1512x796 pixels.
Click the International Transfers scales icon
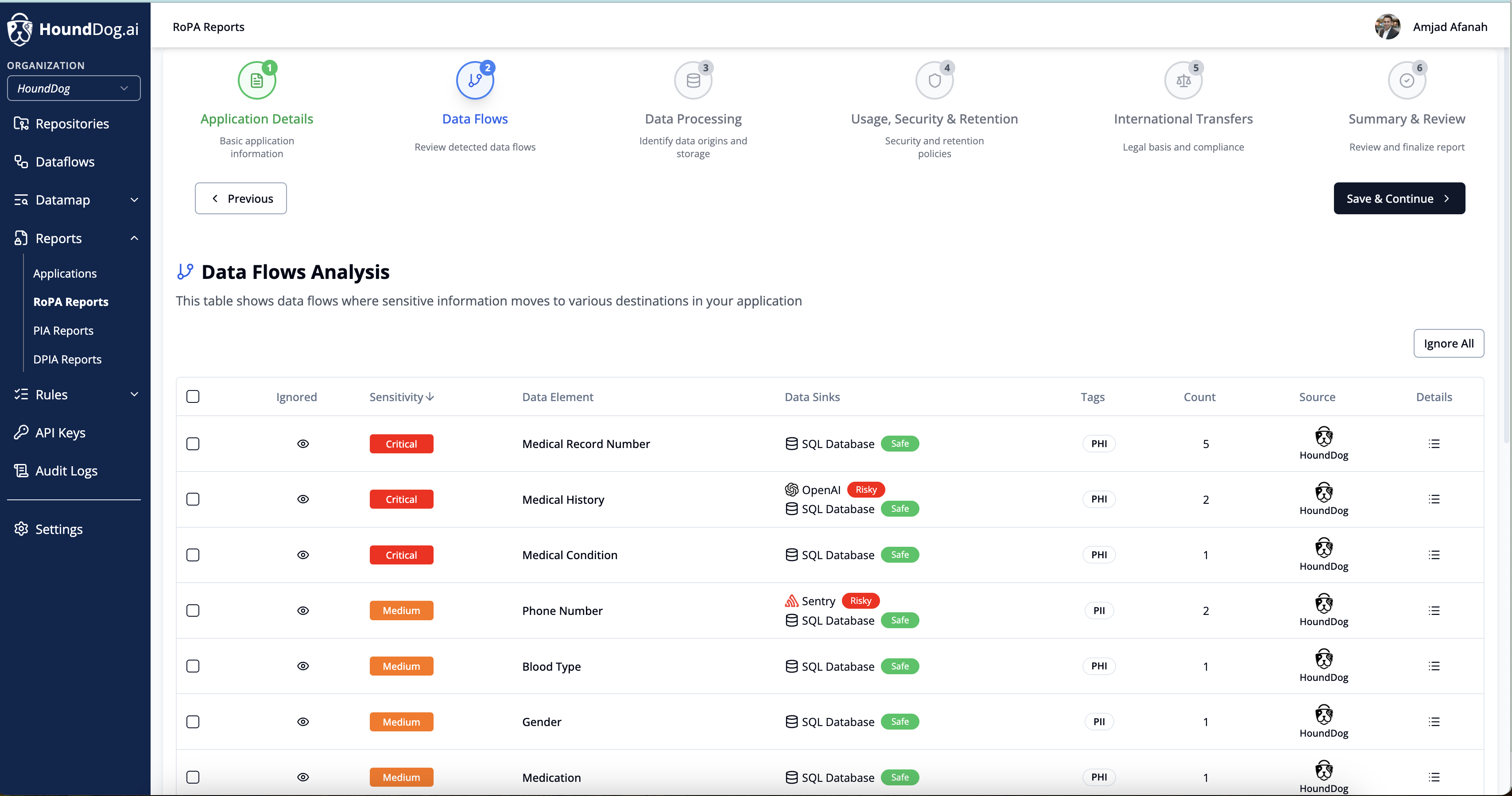click(x=1183, y=81)
